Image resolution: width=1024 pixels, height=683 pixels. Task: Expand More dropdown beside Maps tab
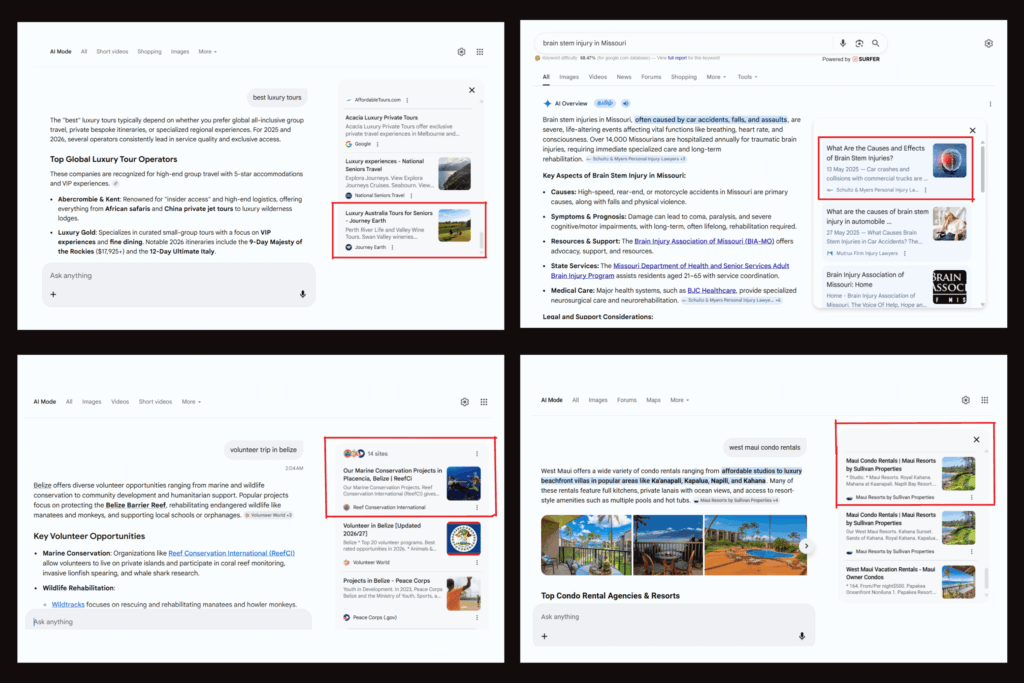coord(680,400)
